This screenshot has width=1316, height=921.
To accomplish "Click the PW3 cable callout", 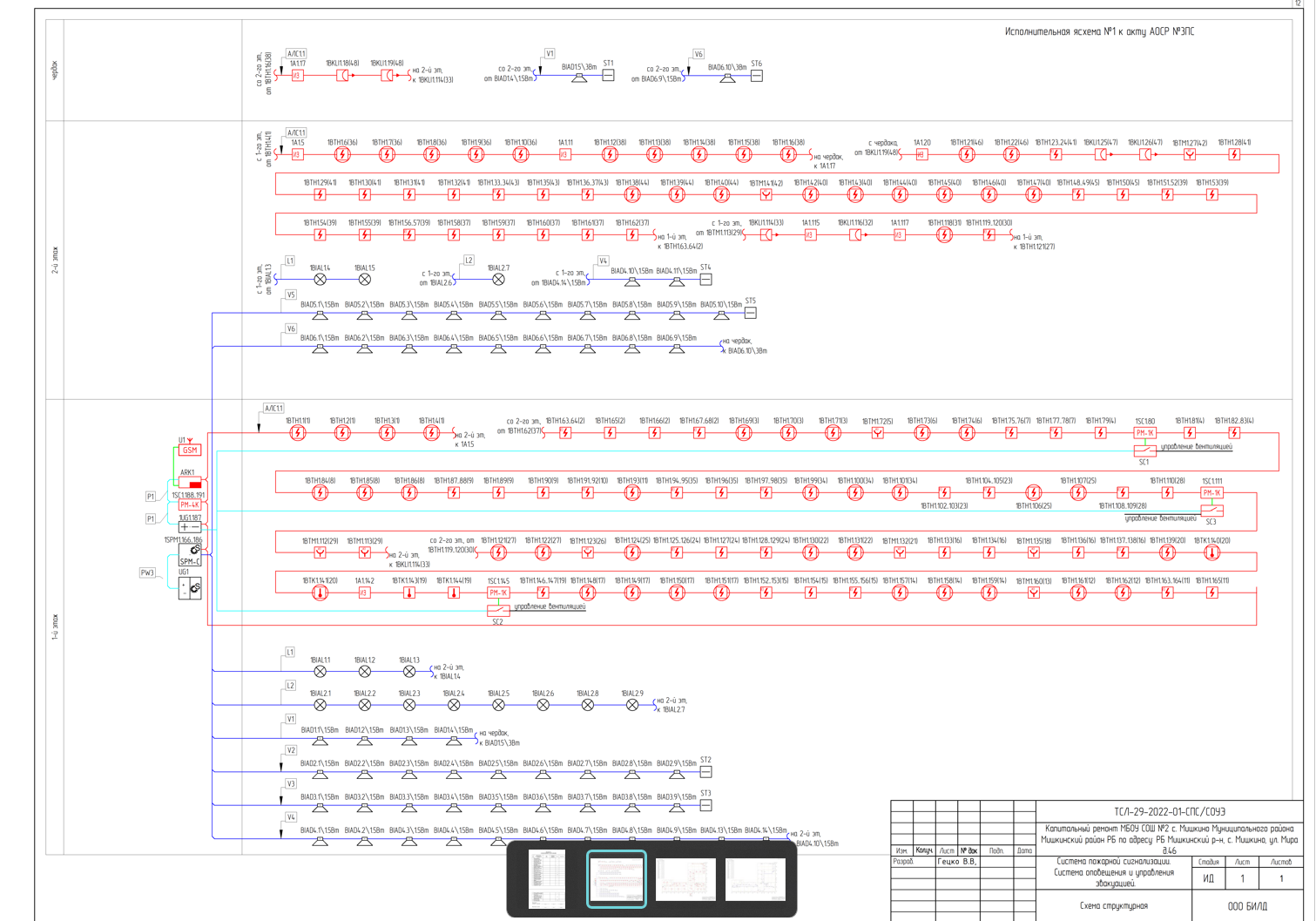I will point(147,573).
